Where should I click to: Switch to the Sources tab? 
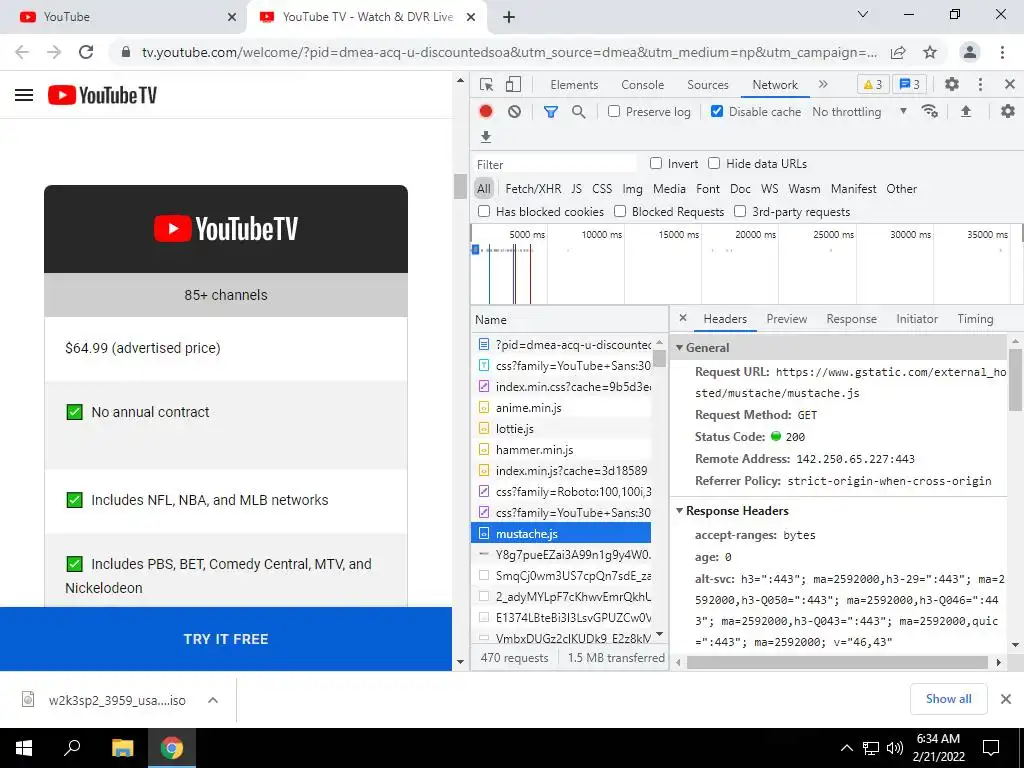click(x=707, y=85)
